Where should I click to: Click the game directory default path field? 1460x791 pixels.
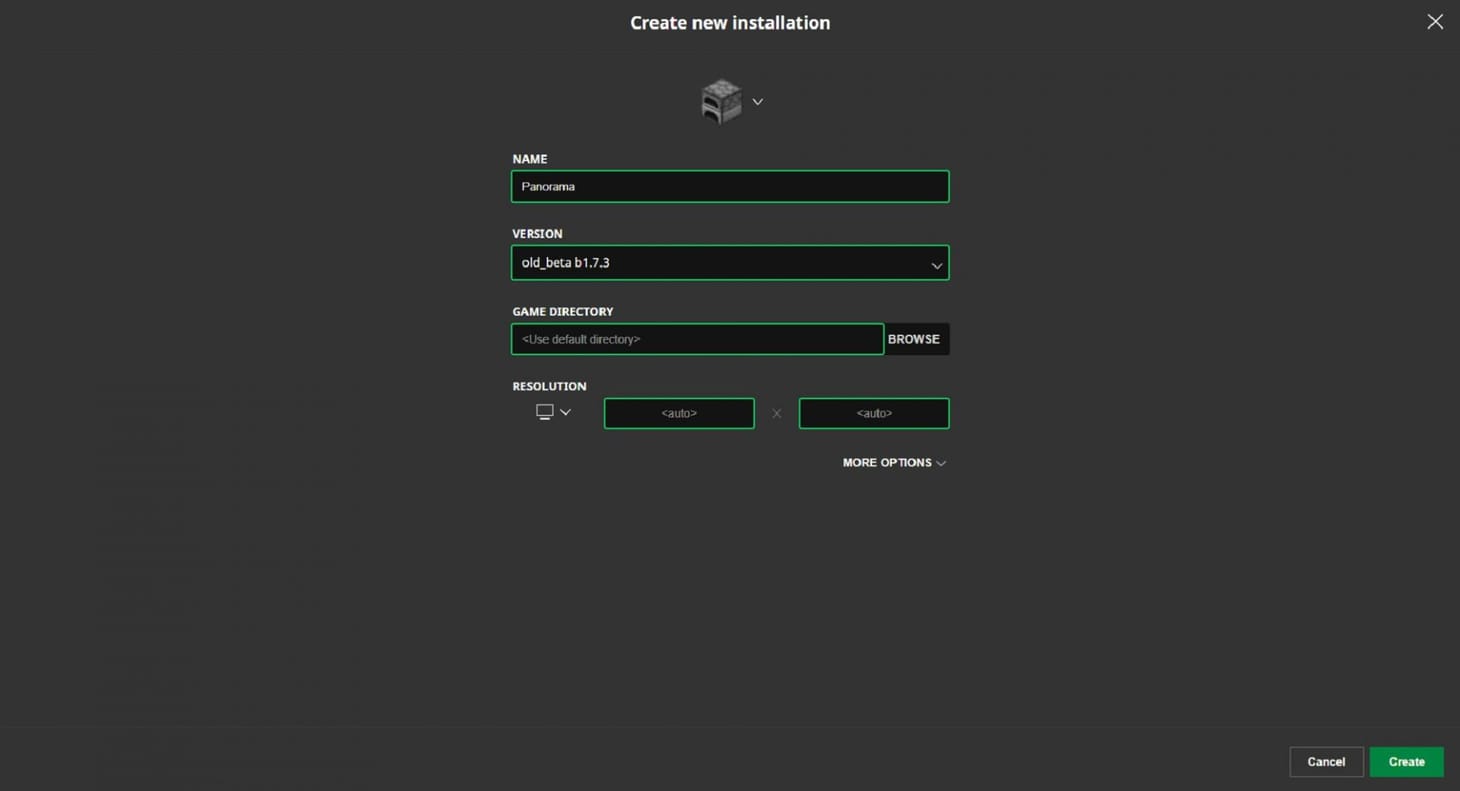click(x=697, y=338)
